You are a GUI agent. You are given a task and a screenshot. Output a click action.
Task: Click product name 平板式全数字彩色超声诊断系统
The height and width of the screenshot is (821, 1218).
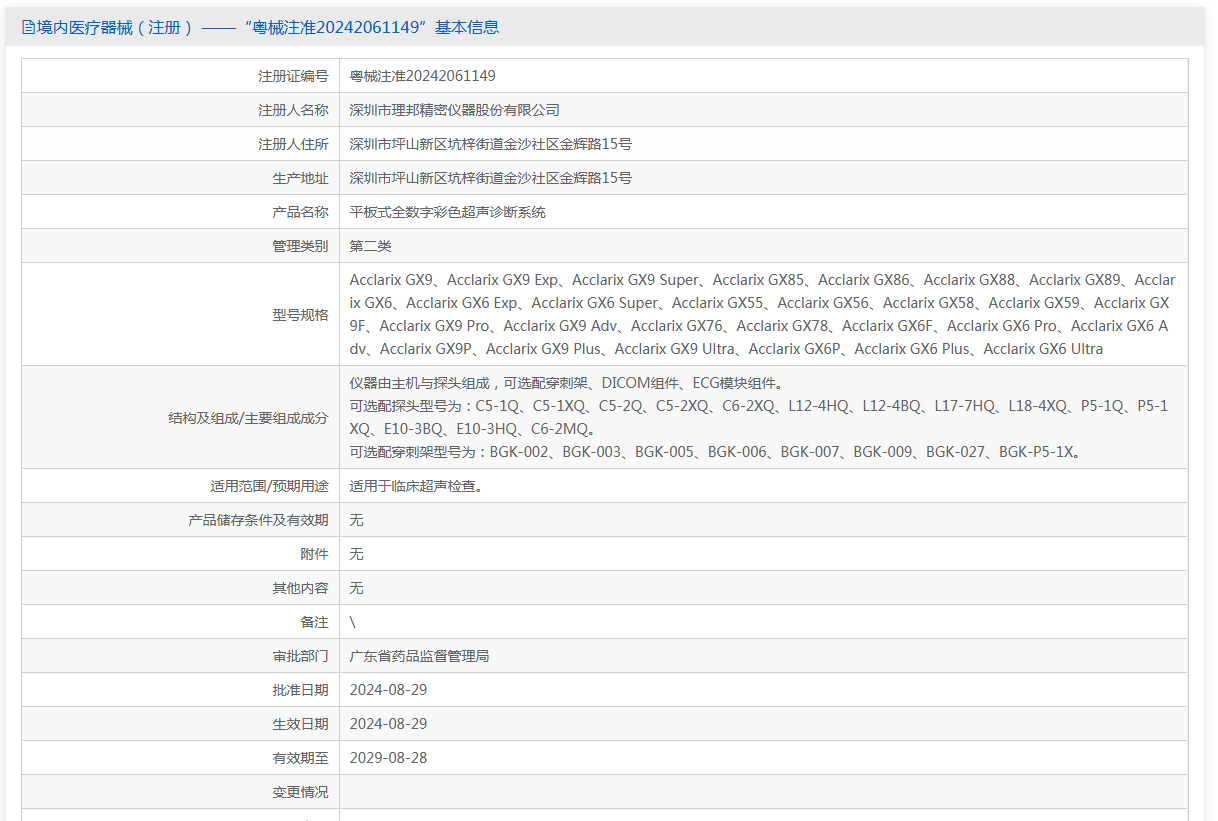pyautogui.click(x=447, y=212)
